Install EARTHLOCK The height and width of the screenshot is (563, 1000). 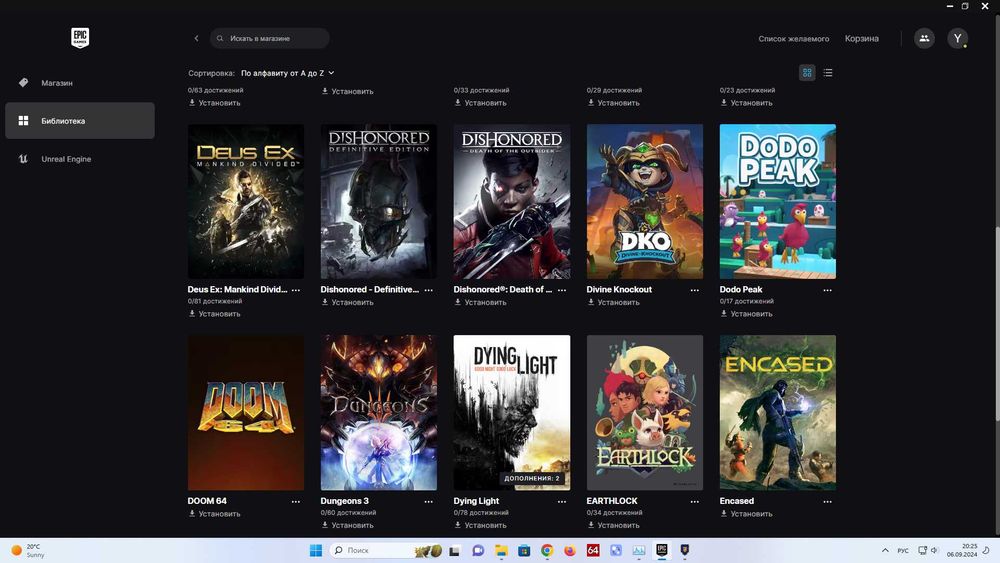[x=613, y=525]
